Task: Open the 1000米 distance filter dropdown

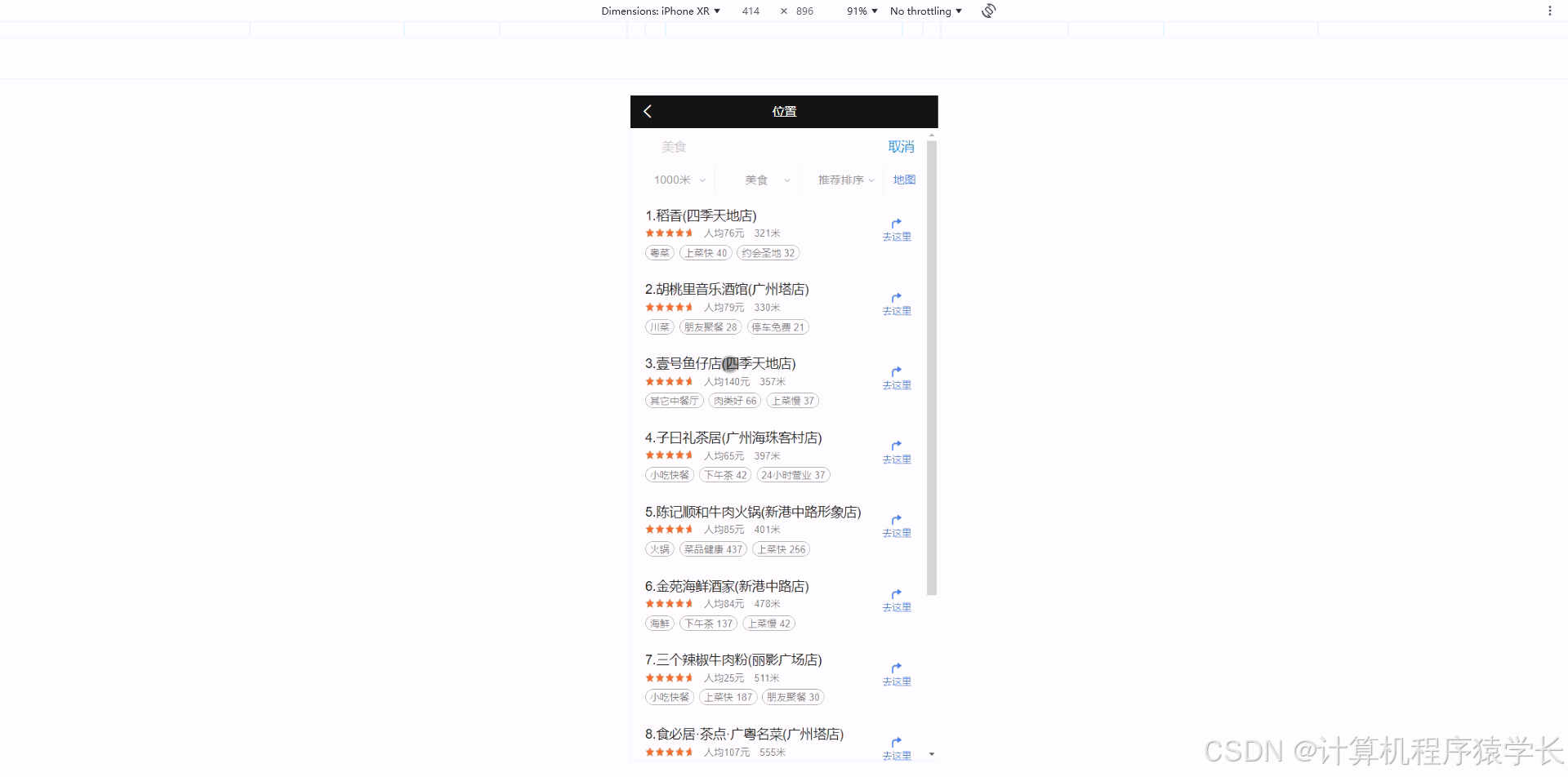Action: (x=679, y=180)
